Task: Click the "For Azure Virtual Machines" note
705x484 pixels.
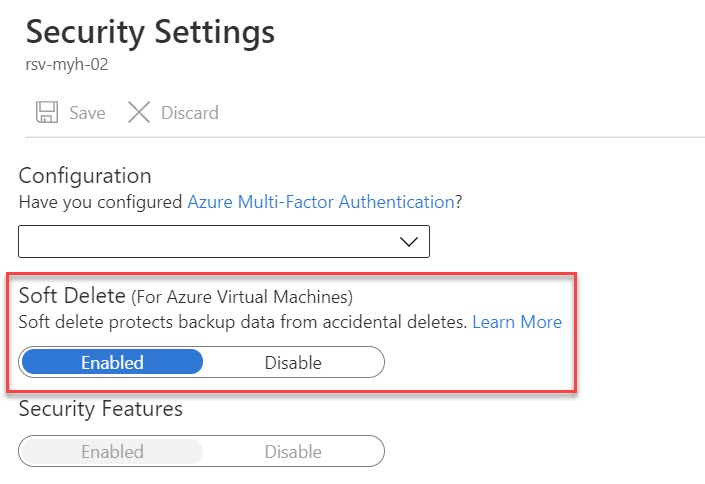Action: pyautogui.click(x=243, y=297)
